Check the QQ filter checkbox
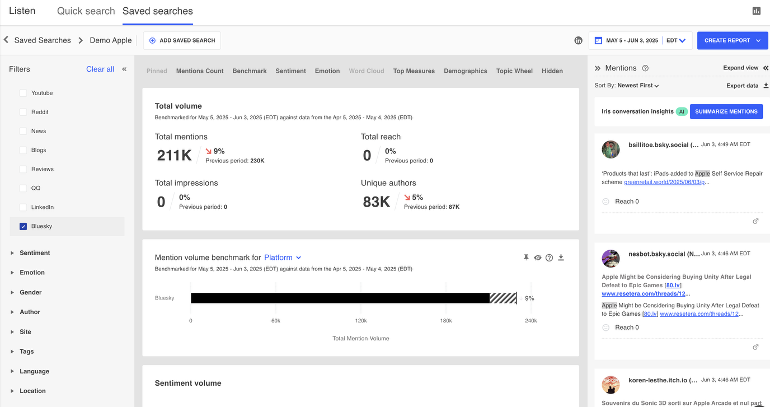Image resolution: width=770 pixels, height=408 pixels. [x=23, y=188]
